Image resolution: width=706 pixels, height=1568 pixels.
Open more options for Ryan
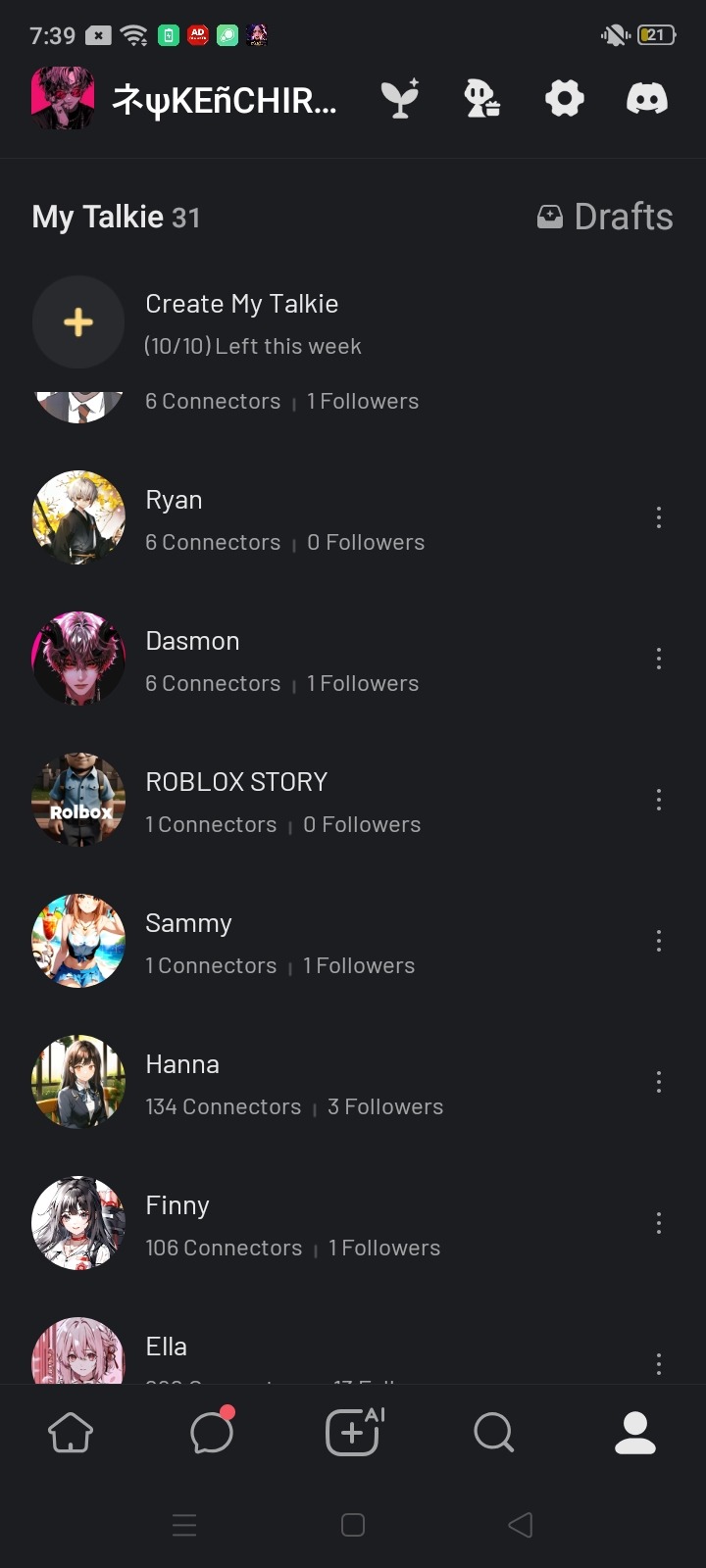pos(659,517)
